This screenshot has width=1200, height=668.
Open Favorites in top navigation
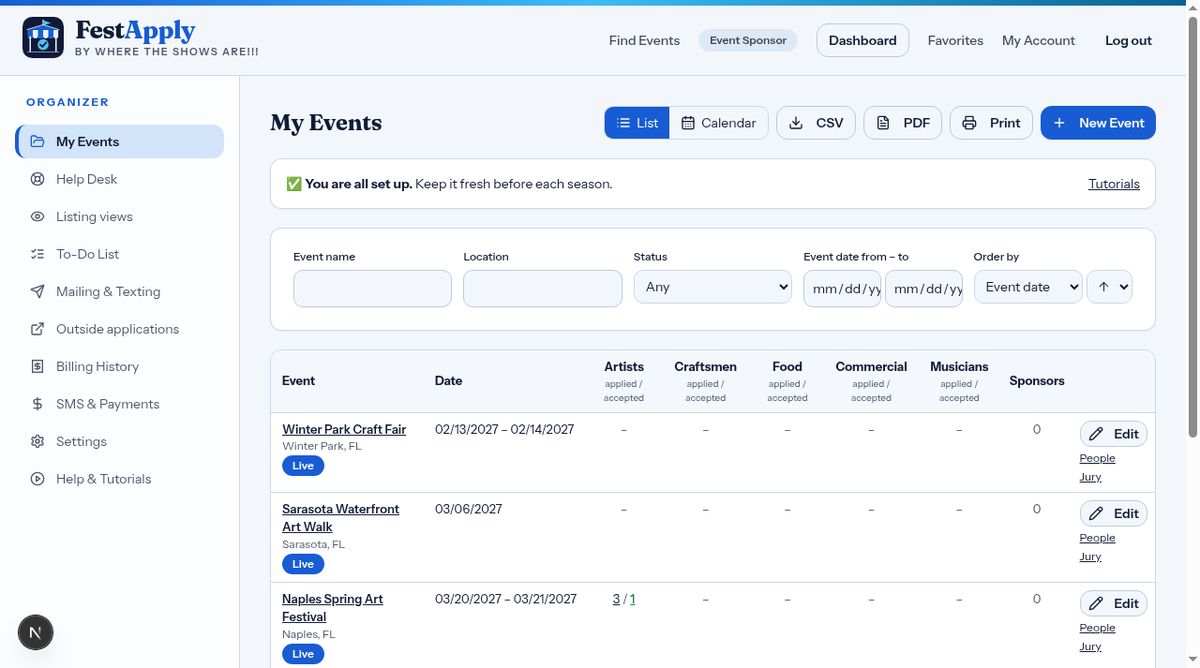pyautogui.click(x=955, y=40)
